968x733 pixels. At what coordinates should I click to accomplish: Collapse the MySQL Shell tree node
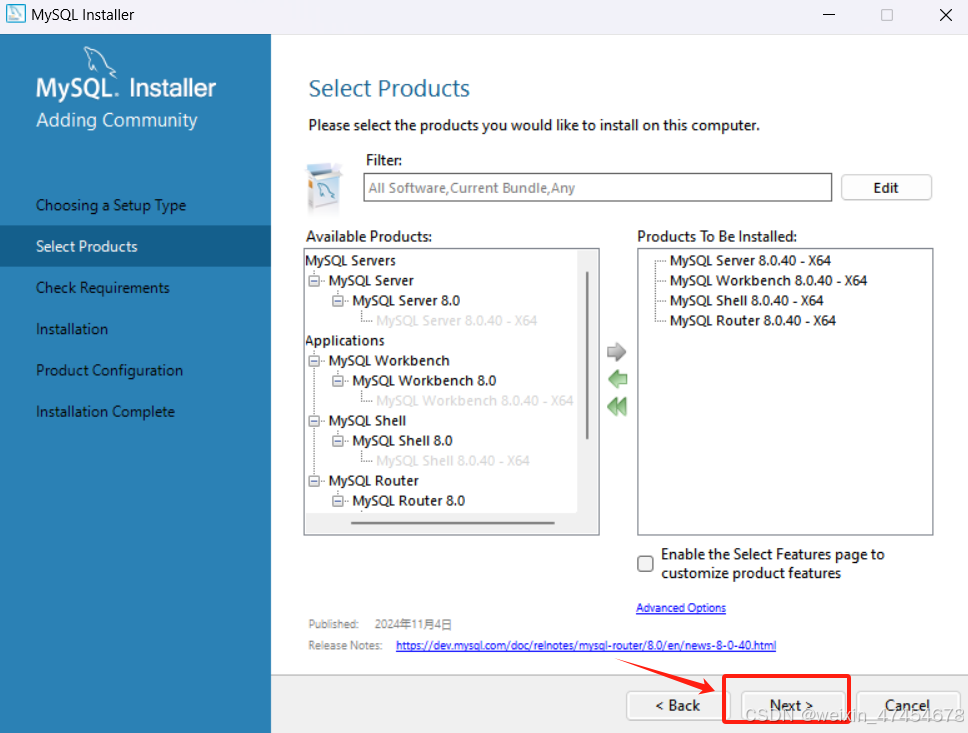click(x=314, y=421)
